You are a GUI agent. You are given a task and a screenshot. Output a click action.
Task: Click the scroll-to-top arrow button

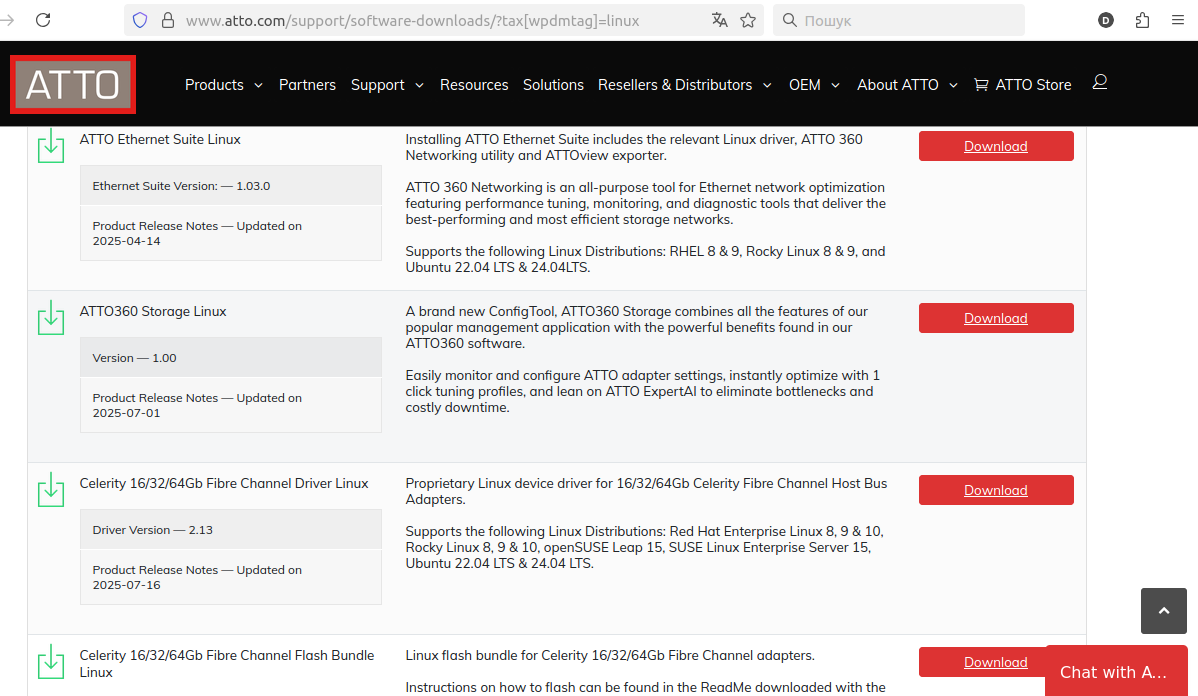point(1163,611)
